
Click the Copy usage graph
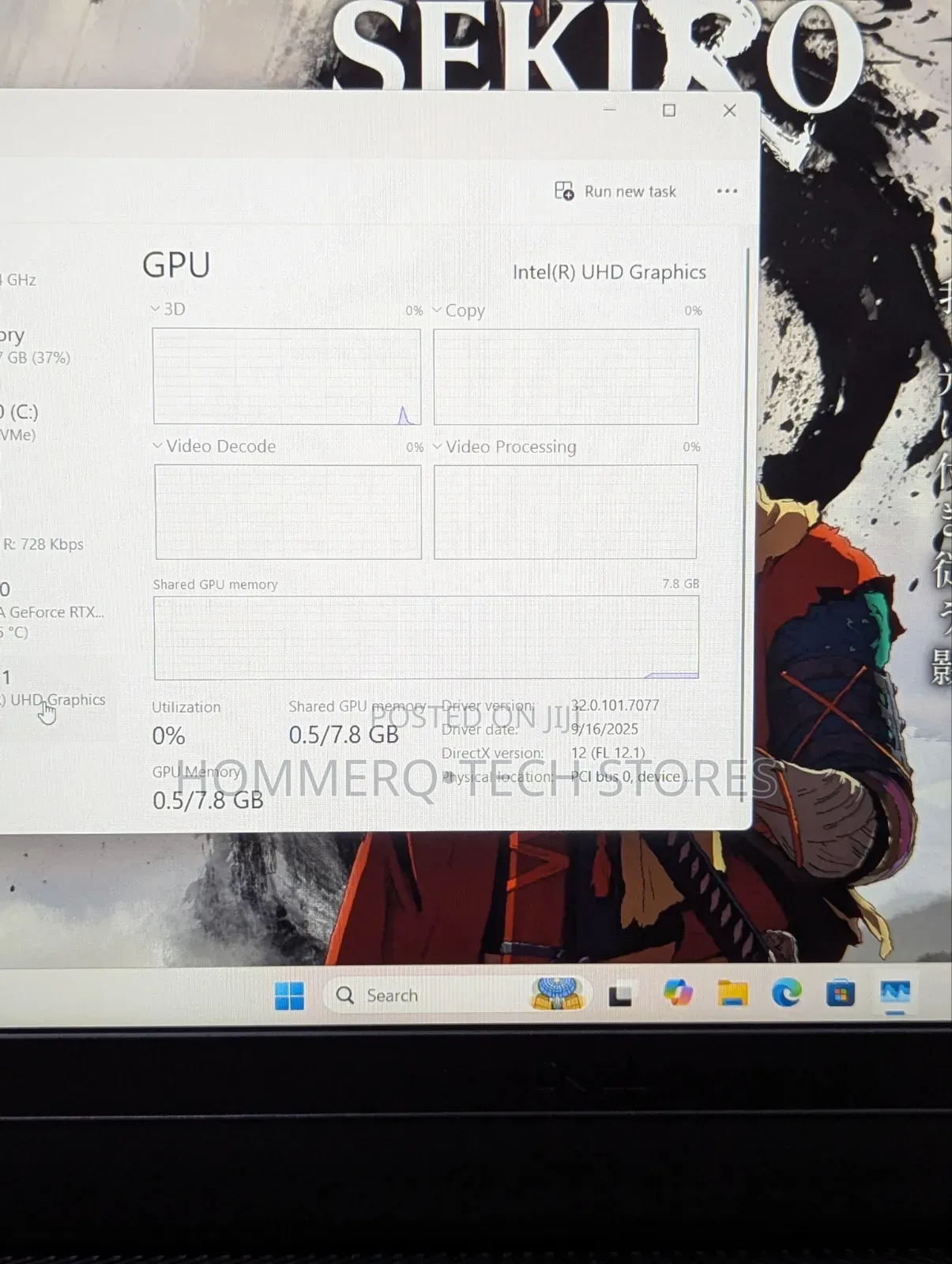(566, 377)
